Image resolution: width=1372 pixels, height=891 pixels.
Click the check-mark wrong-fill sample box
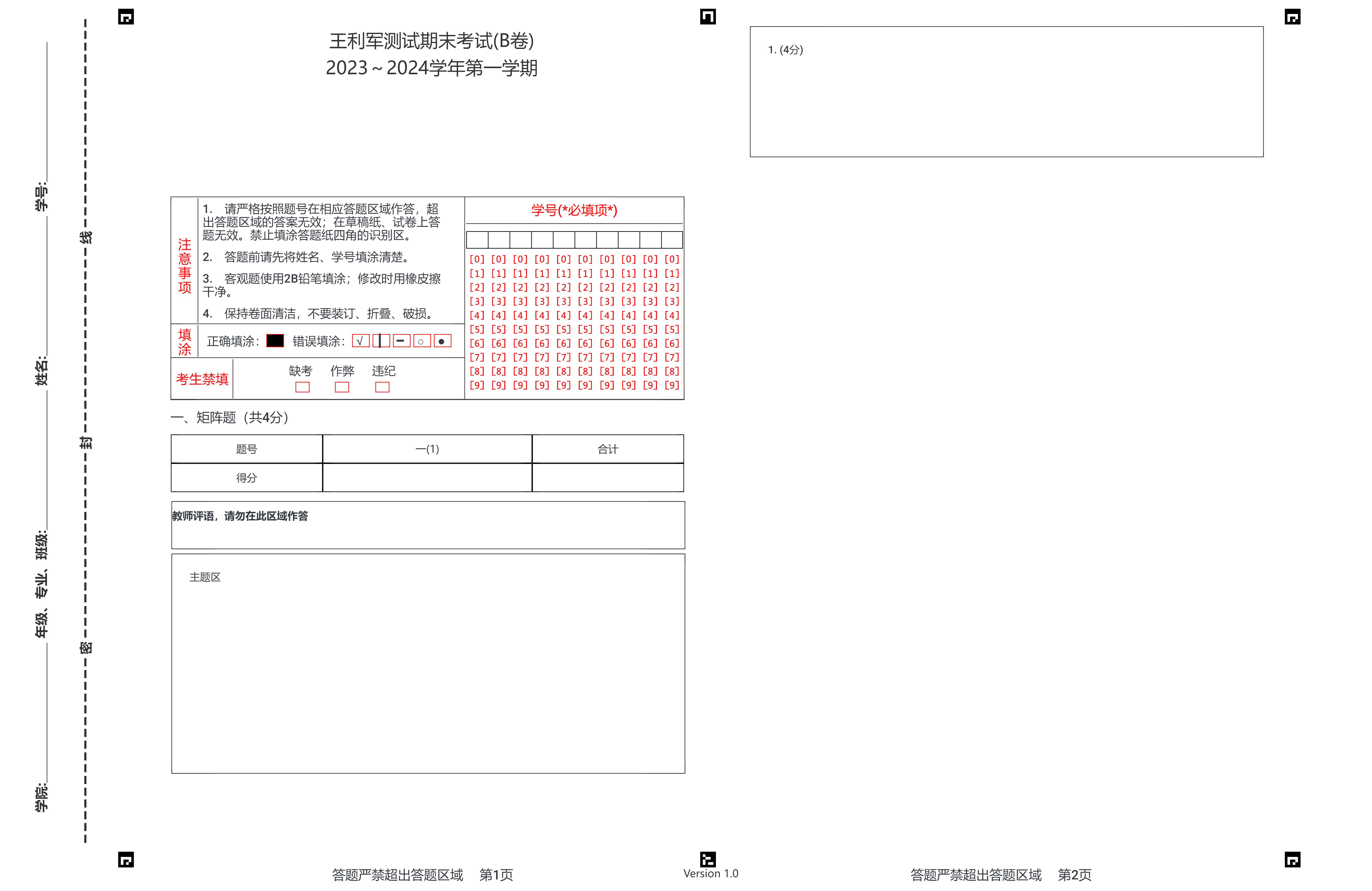361,341
